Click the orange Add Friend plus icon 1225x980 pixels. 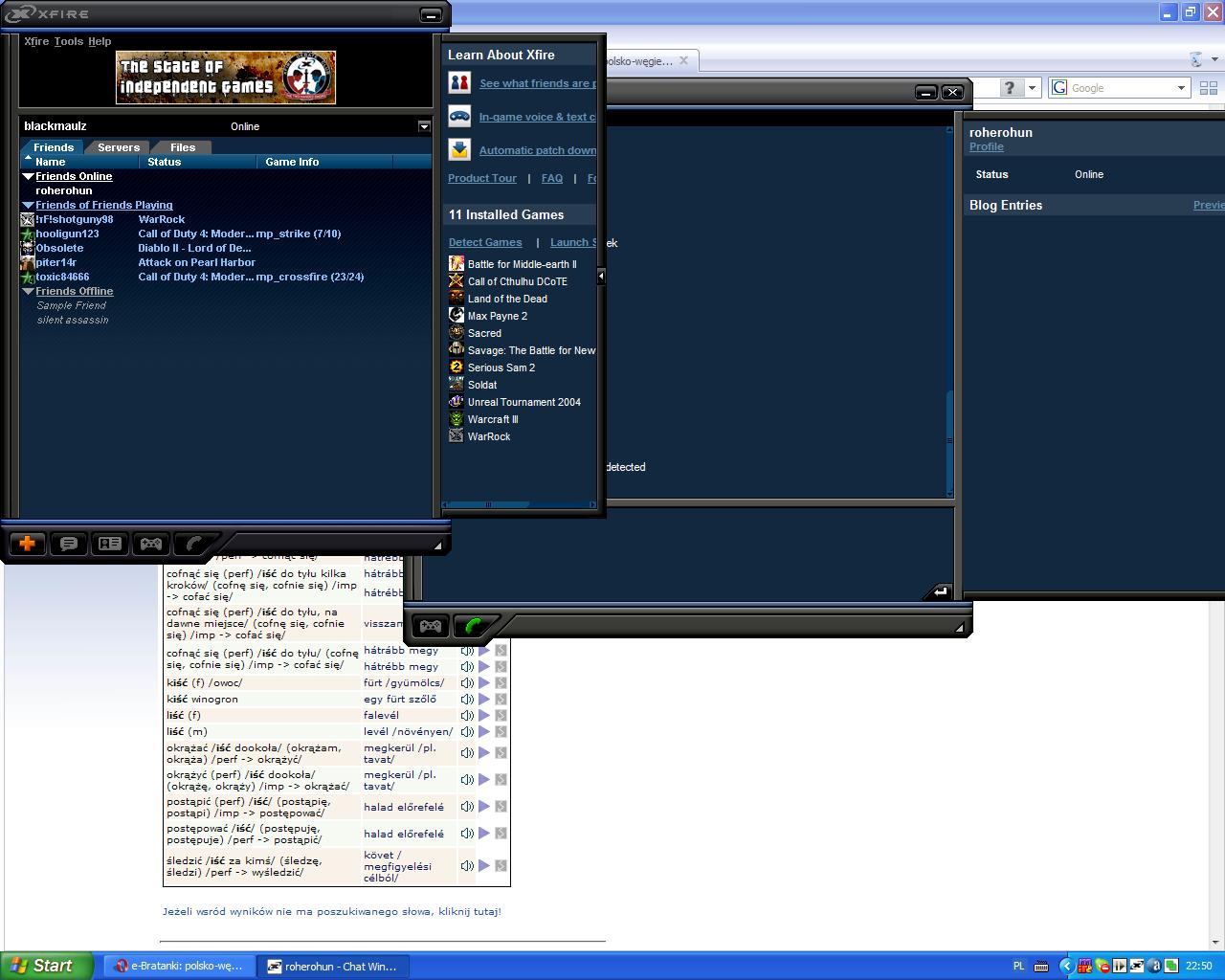[x=27, y=544]
